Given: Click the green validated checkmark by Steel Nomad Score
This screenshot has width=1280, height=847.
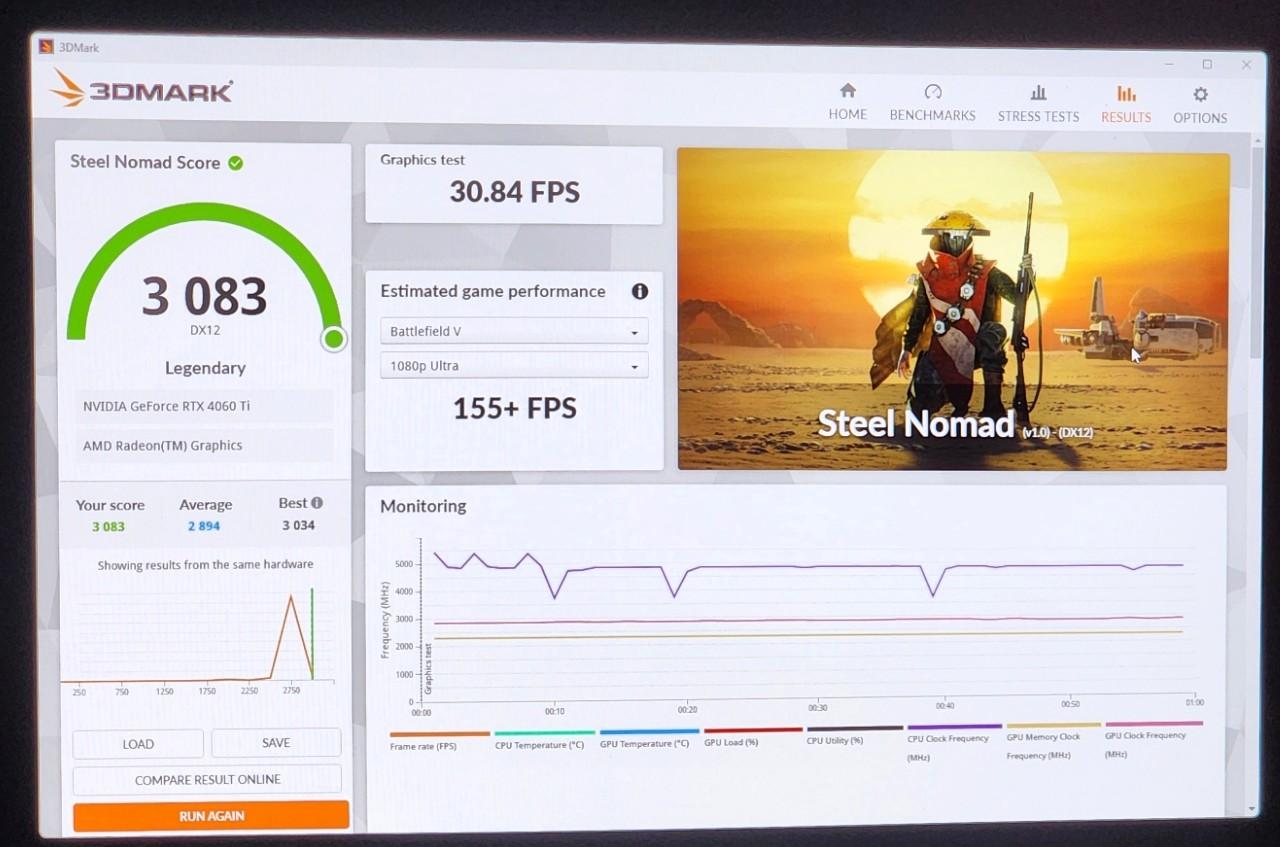Looking at the screenshot, I should (x=235, y=162).
